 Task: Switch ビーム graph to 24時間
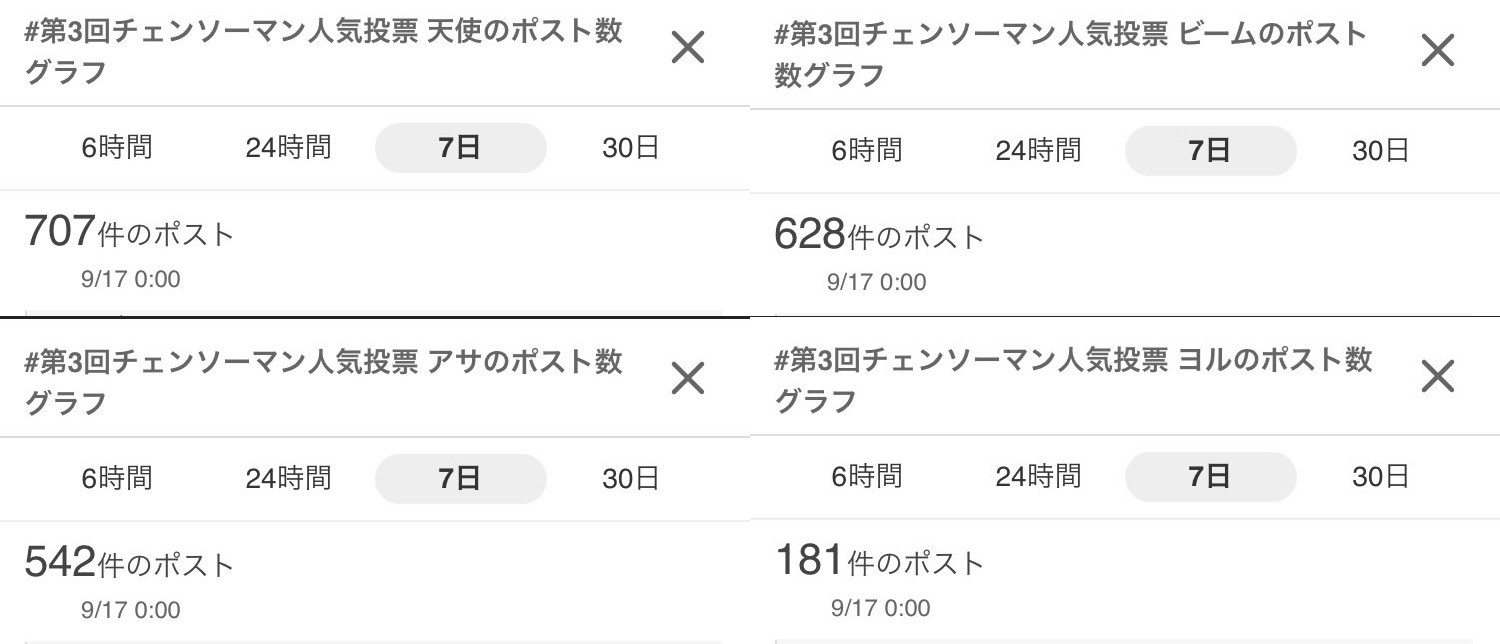[1038, 151]
